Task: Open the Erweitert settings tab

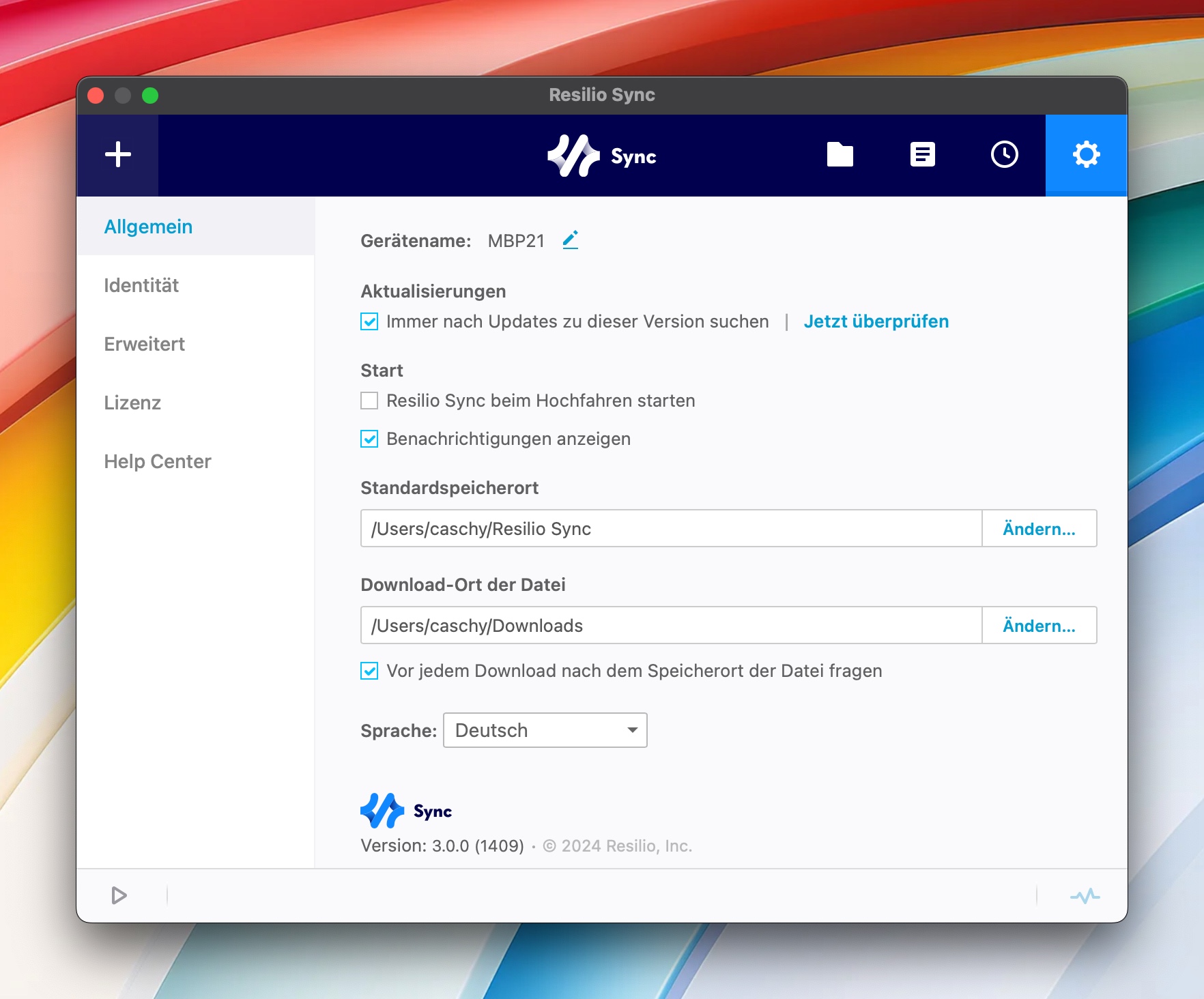Action: point(144,344)
